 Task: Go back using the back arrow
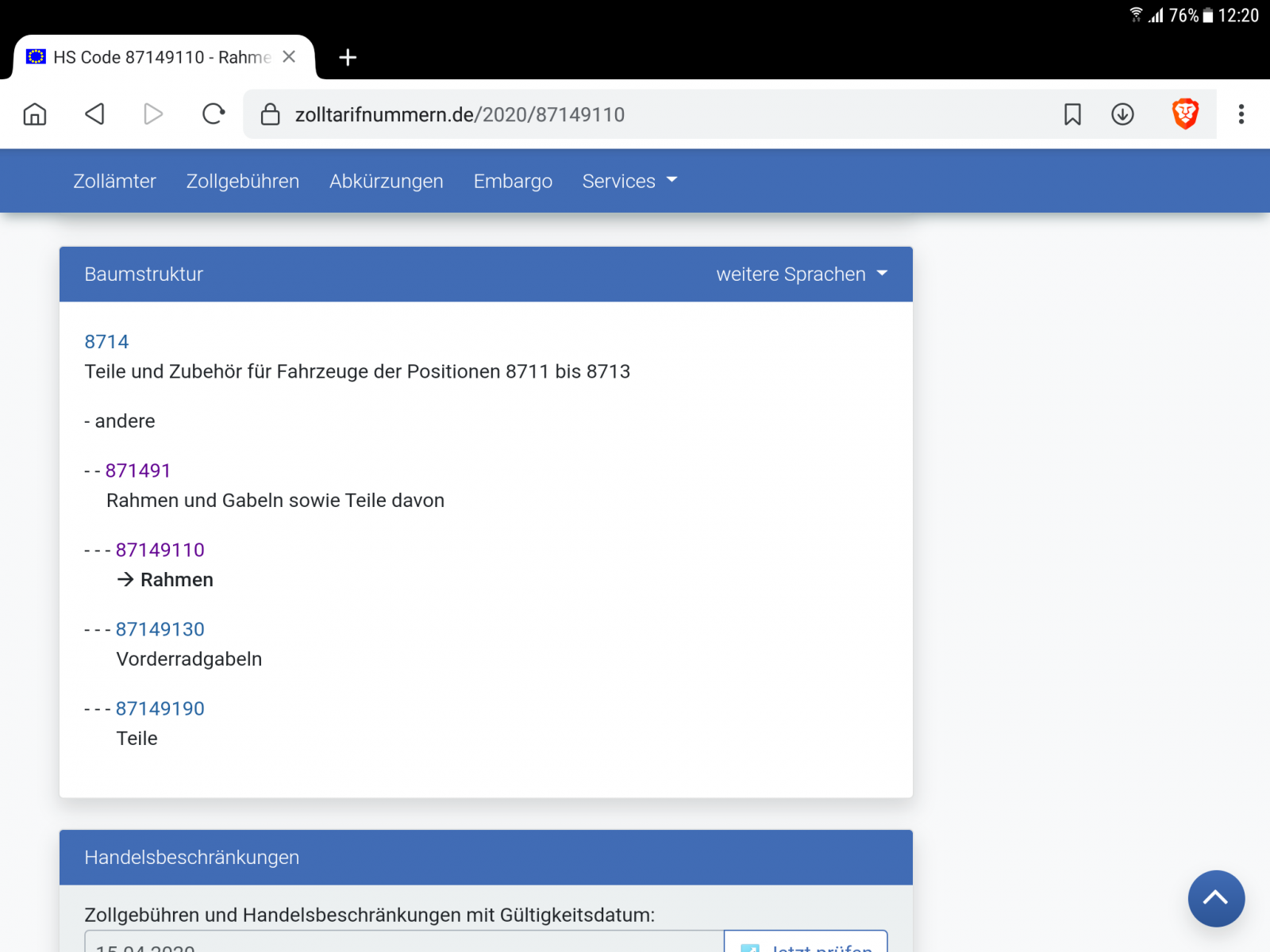94,114
